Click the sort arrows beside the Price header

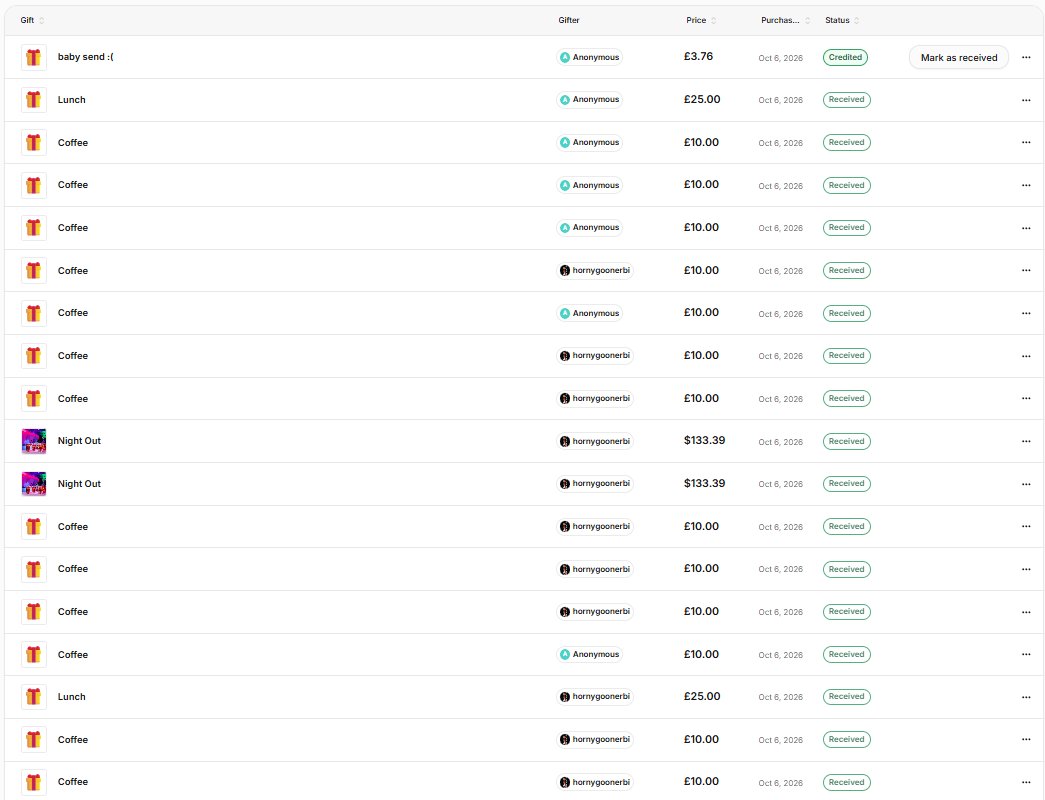click(714, 21)
